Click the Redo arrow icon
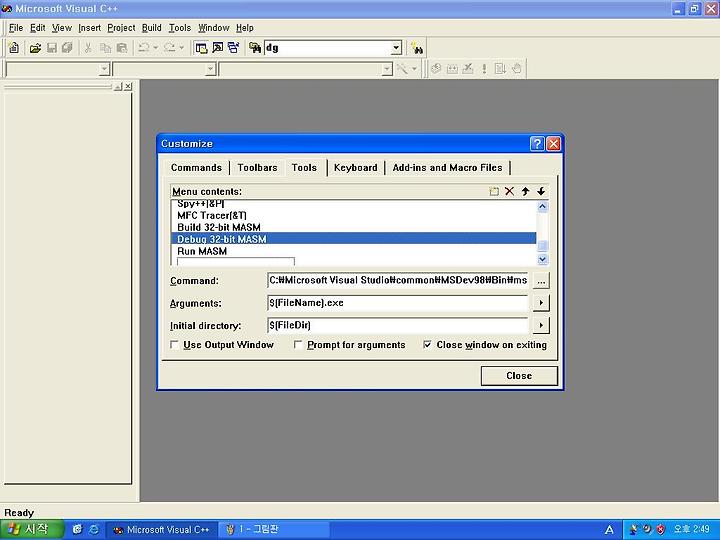 pos(169,47)
